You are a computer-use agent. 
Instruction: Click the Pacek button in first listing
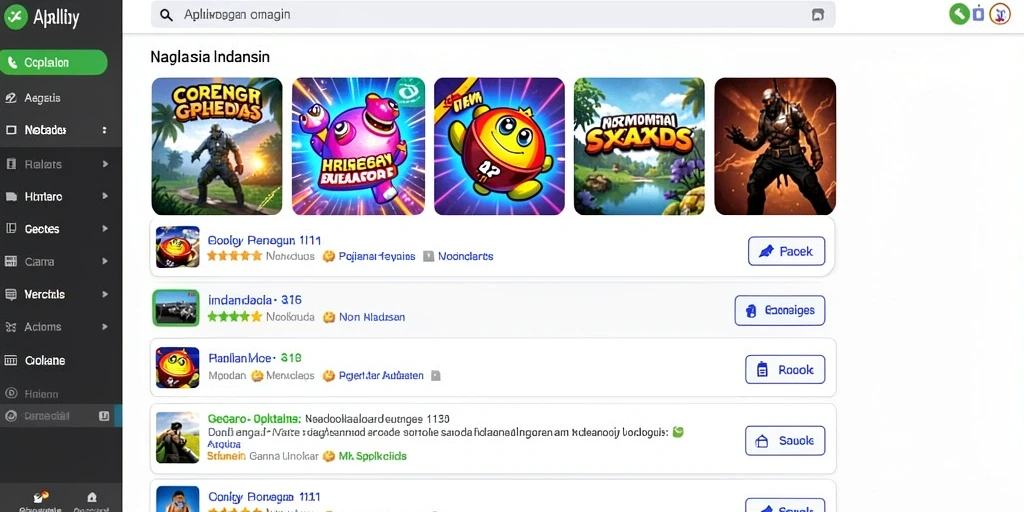[786, 251]
